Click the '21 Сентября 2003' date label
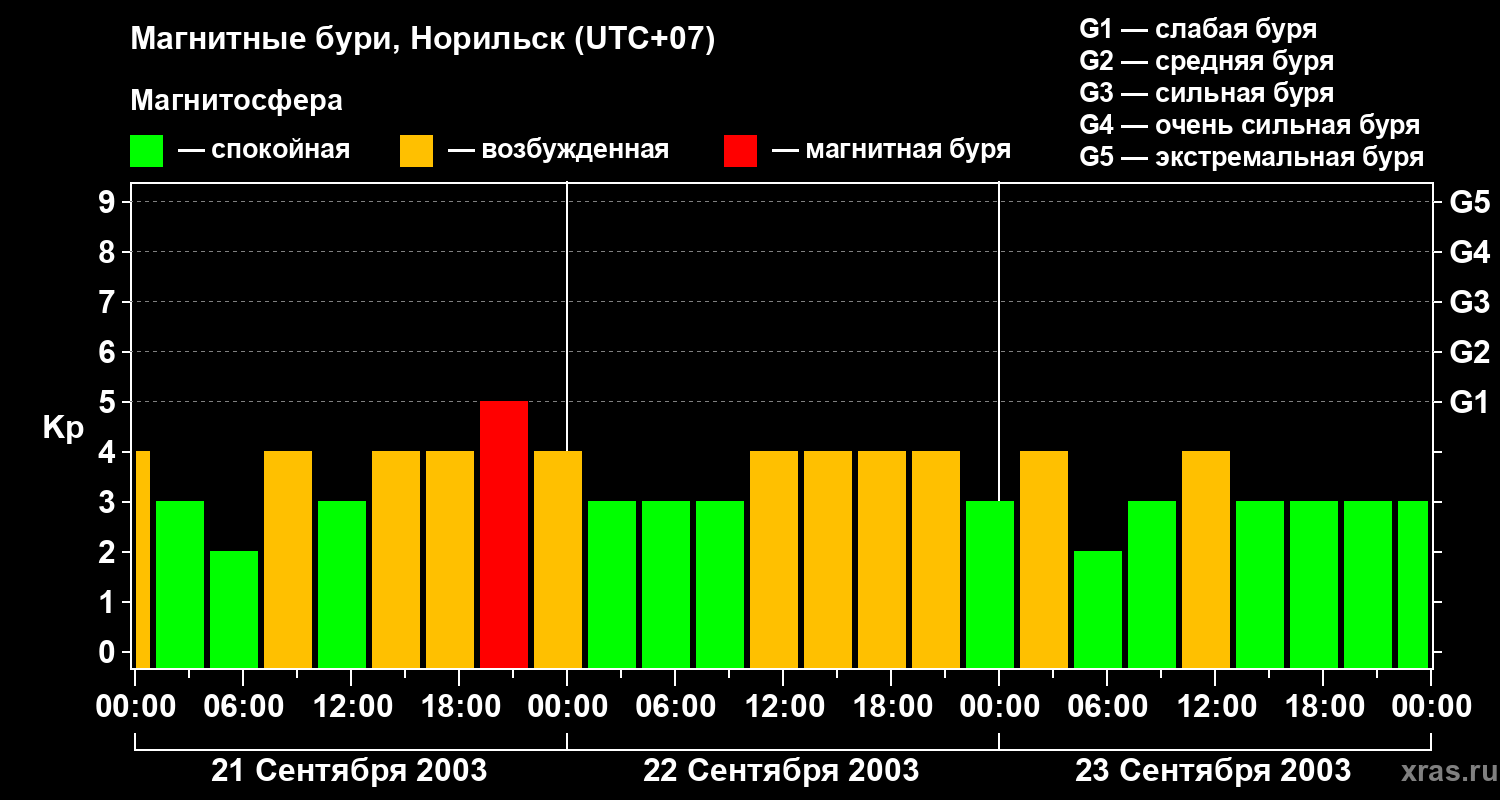This screenshot has height=800, width=1500. tap(349, 771)
